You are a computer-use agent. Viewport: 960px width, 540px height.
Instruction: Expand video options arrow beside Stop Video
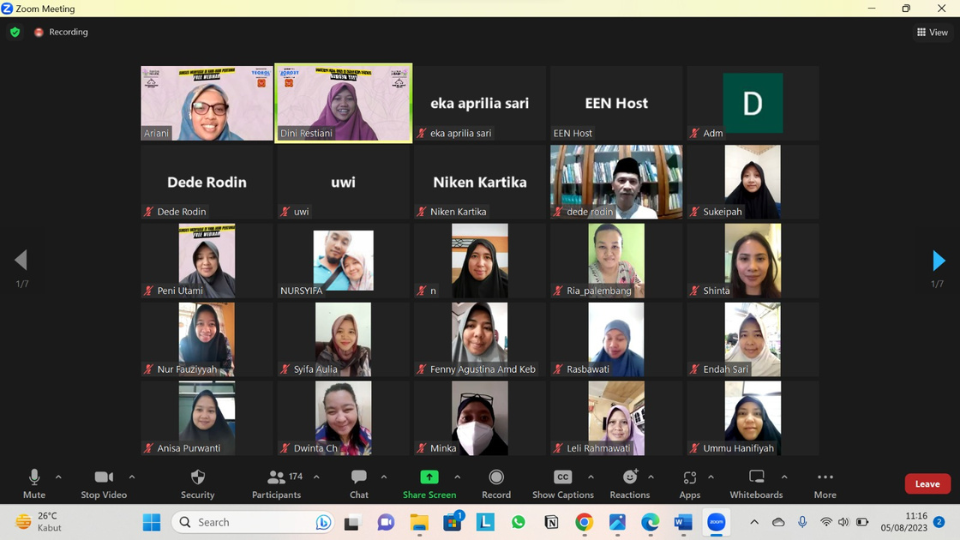132,477
